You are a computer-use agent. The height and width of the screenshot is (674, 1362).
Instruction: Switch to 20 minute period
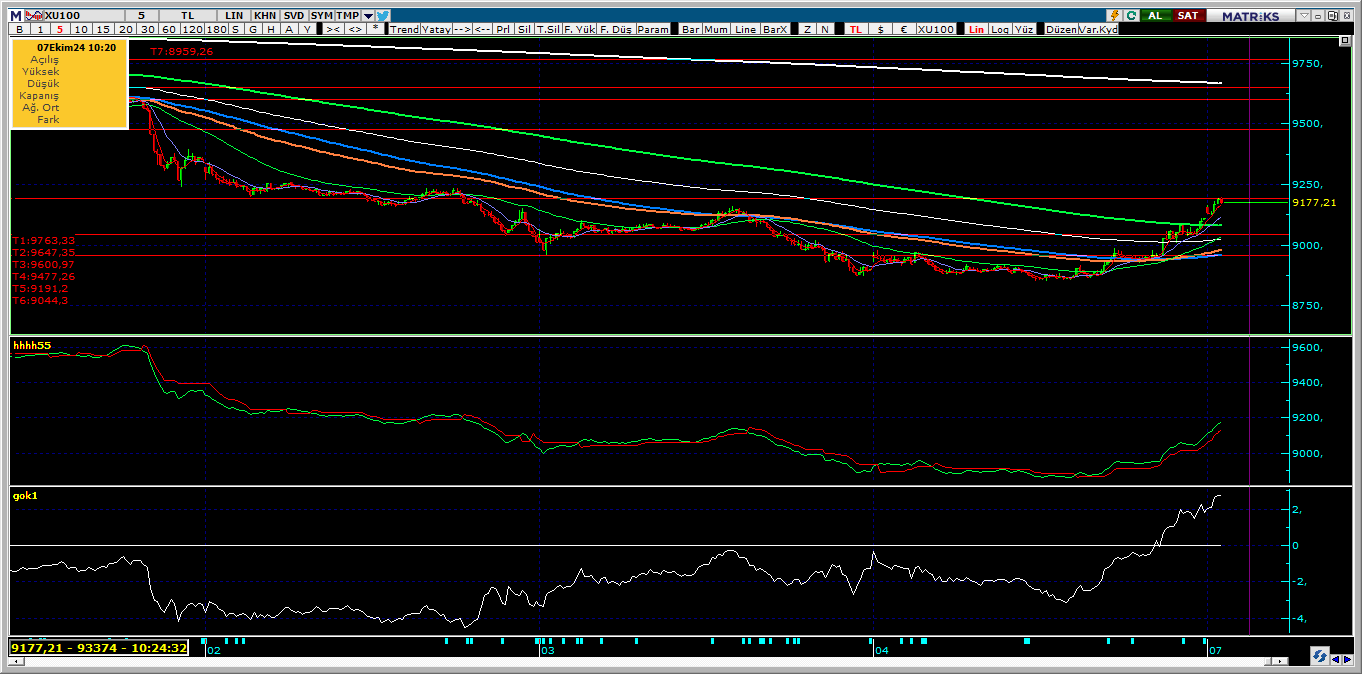[125, 29]
